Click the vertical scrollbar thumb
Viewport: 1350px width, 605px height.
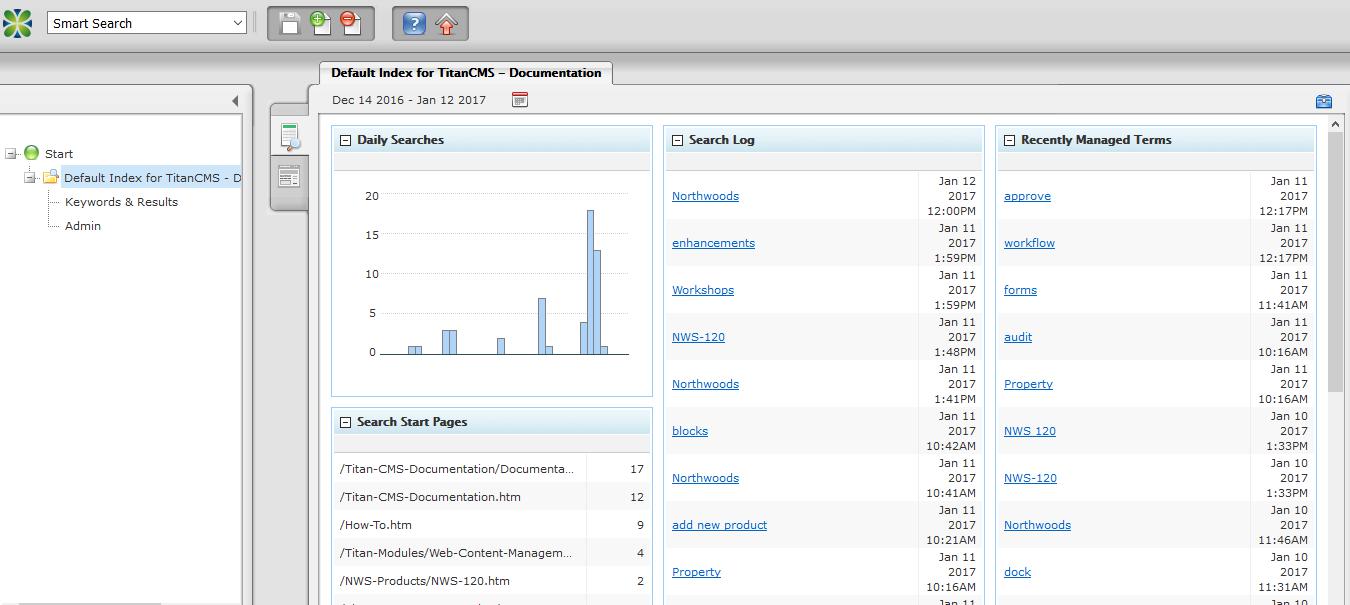(x=1335, y=260)
